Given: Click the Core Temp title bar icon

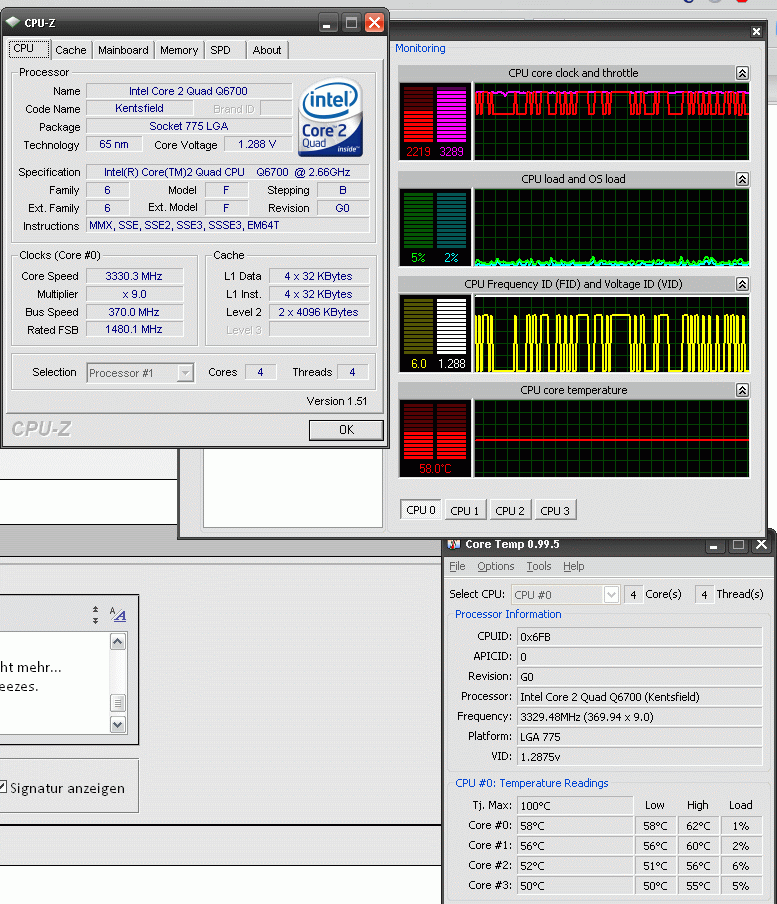Looking at the screenshot, I should pyautogui.click(x=454, y=544).
